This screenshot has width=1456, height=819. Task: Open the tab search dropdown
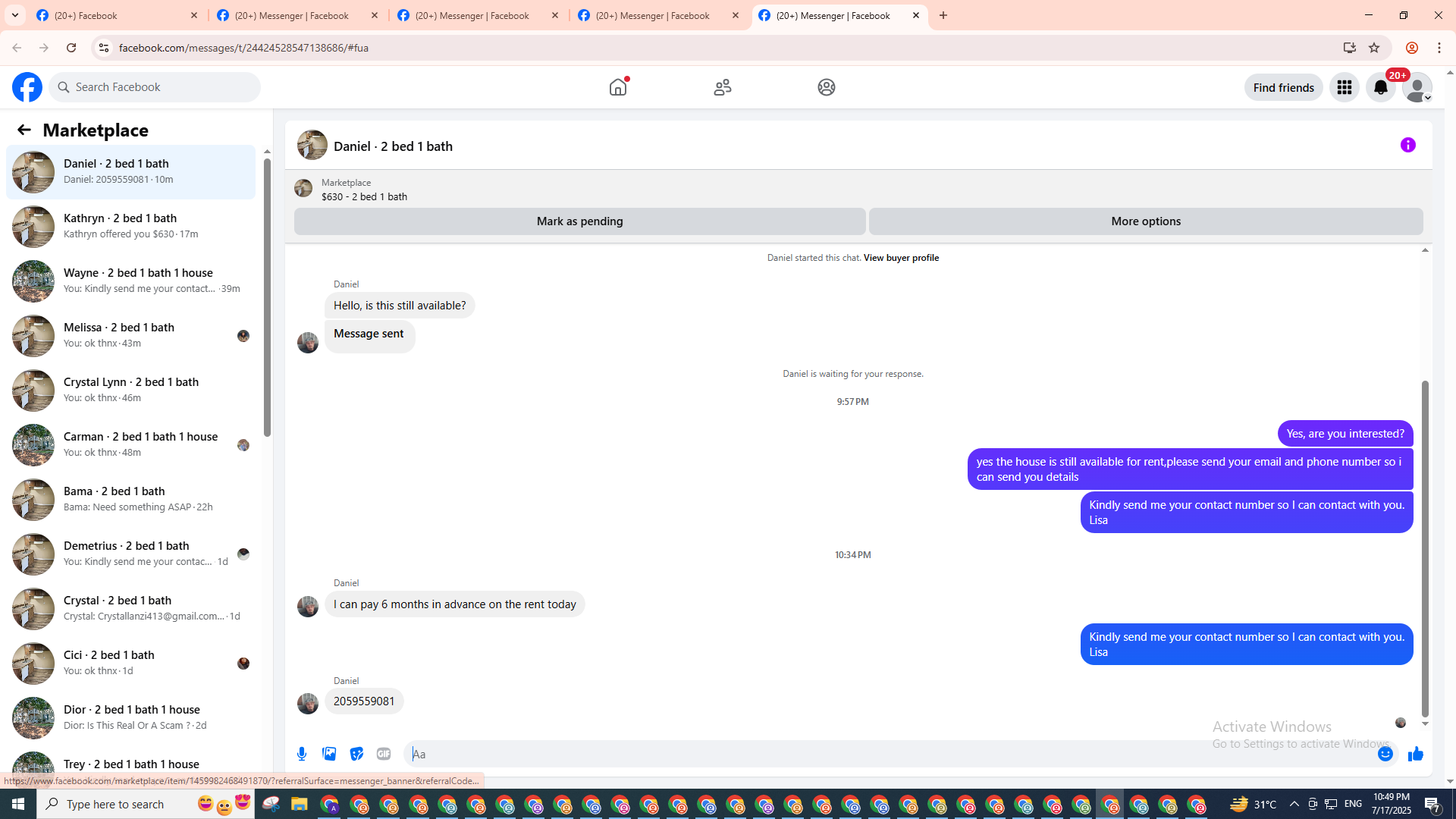pos(15,15)
